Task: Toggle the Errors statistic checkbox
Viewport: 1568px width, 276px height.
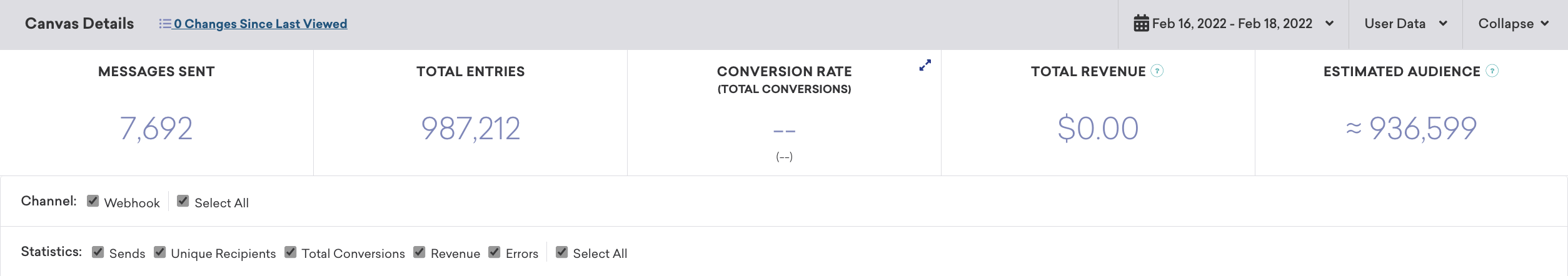Action: click(495, 252)
